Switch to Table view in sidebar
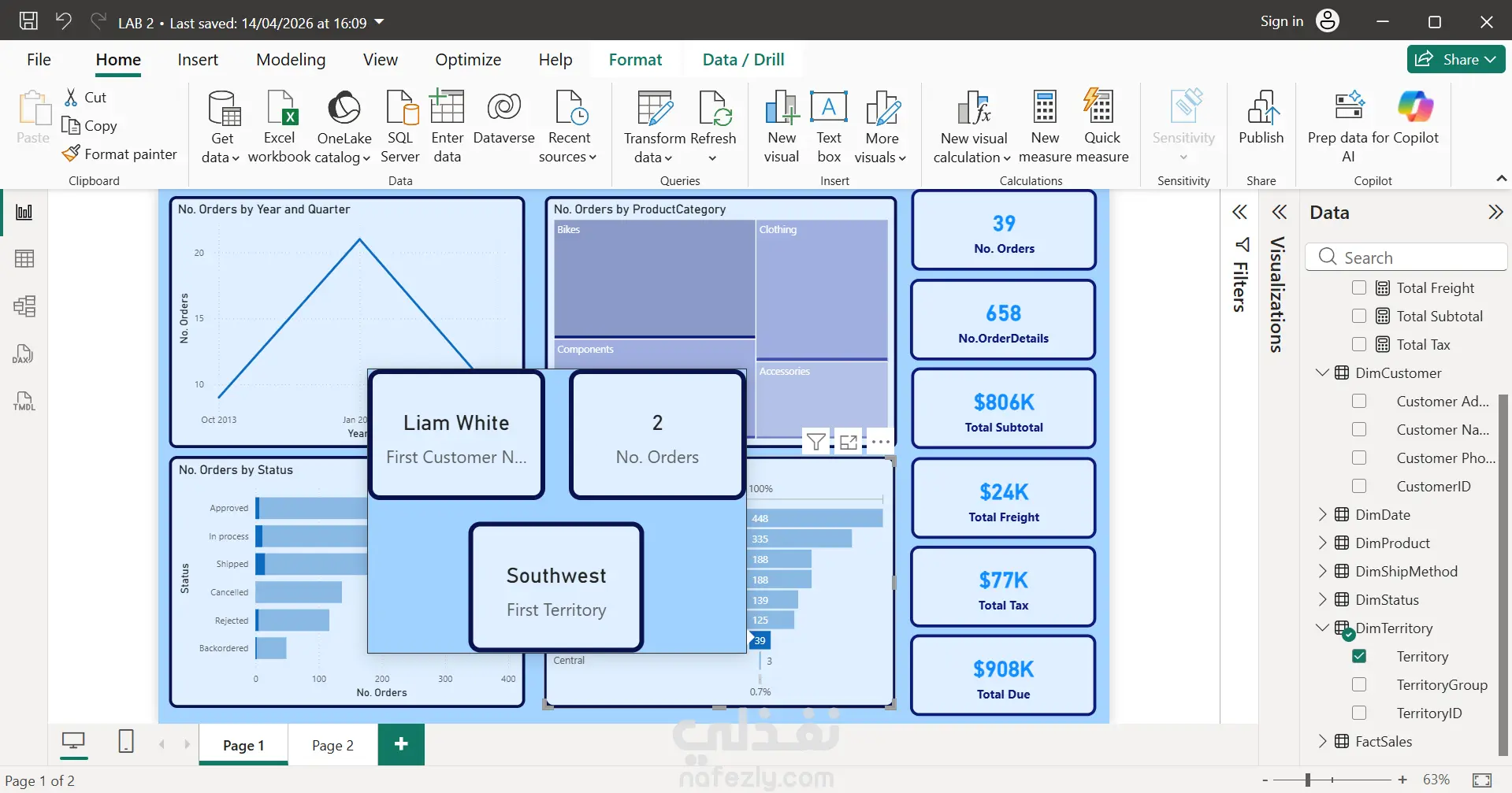Screen dimensions: 1512x793 point(24,258)
